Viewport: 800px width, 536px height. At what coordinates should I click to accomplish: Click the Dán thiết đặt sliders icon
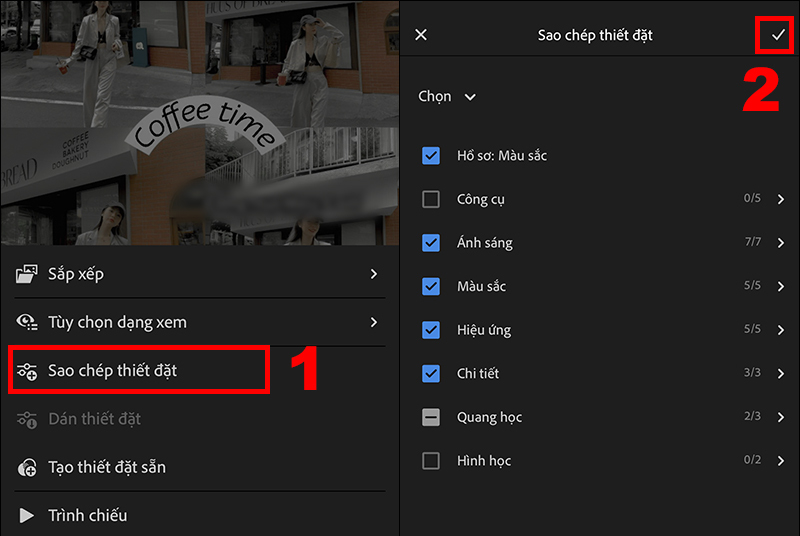click(x=27, y=419)
